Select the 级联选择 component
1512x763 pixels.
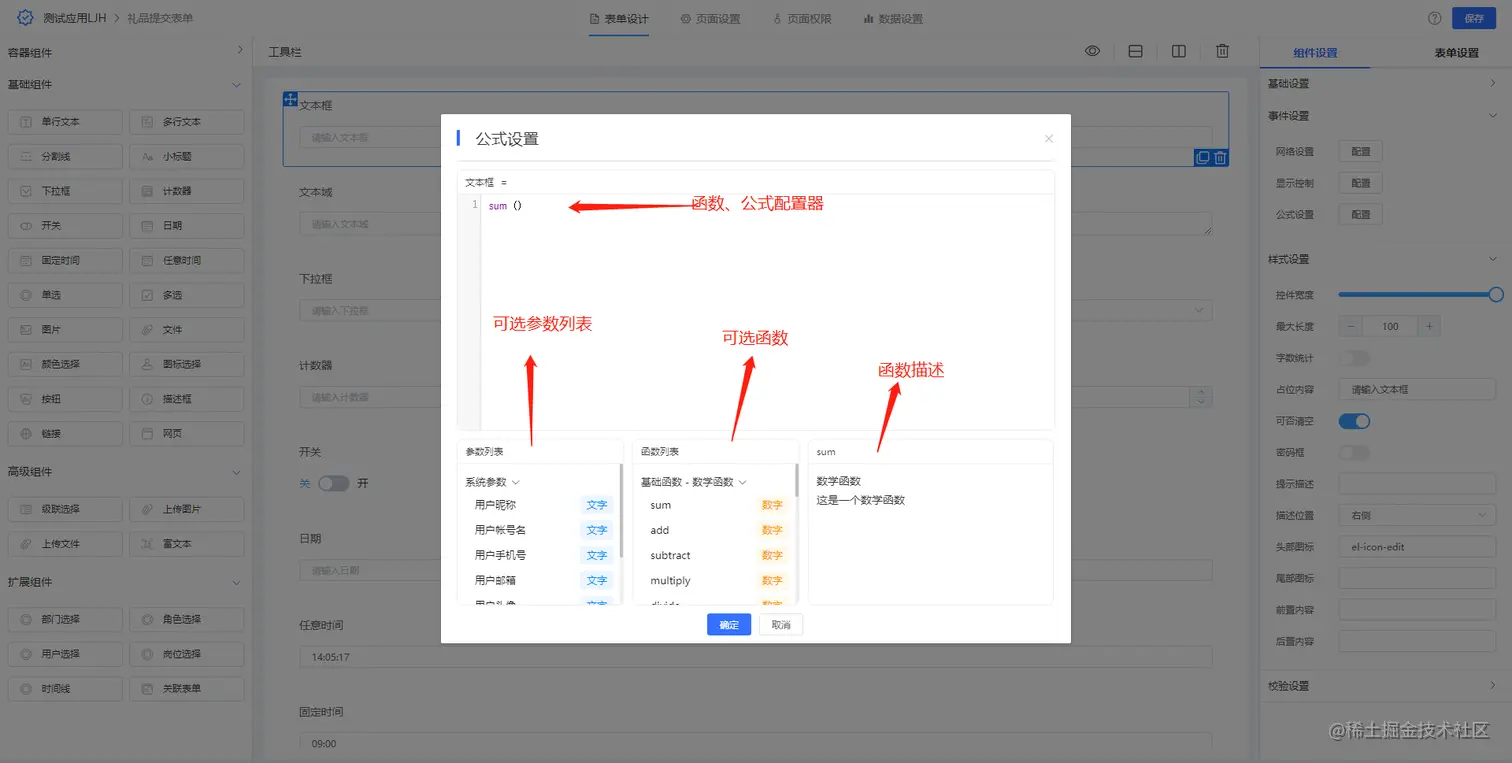(x=65, y=509)
